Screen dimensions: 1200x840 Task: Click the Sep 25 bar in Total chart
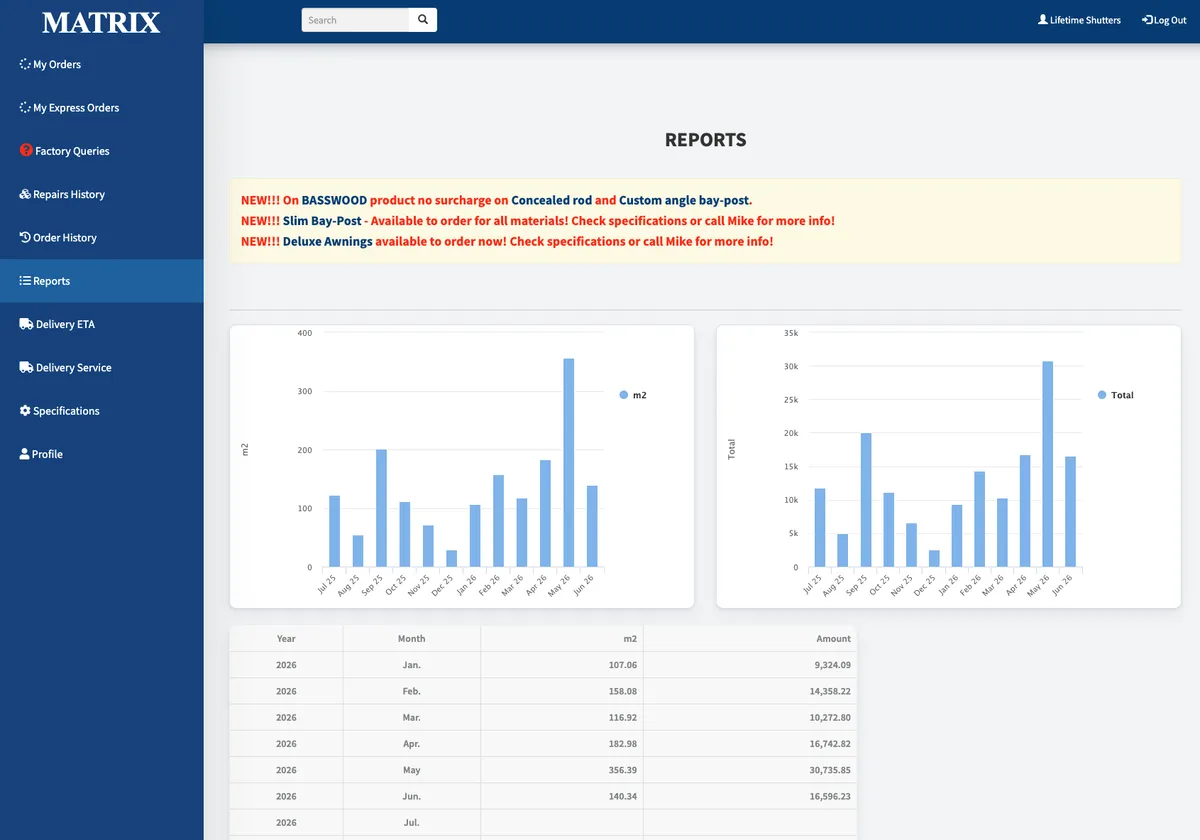866,501
